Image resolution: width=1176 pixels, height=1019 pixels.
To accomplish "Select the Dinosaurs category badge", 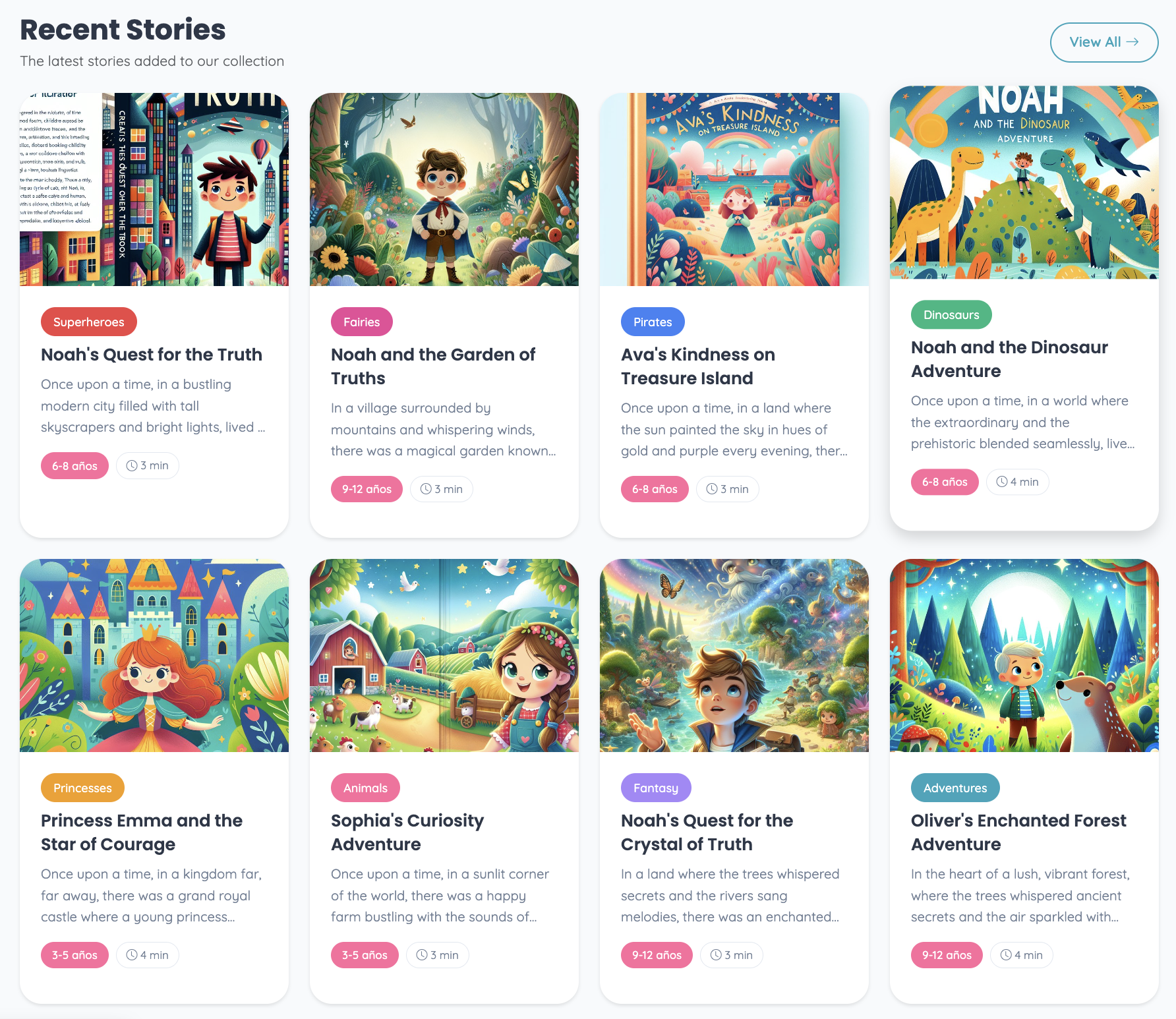I will click(951, 314).
